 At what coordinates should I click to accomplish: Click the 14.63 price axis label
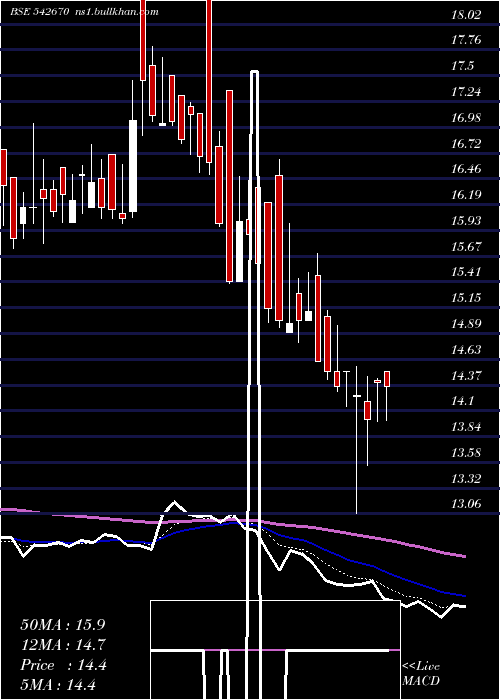(466, 350)
